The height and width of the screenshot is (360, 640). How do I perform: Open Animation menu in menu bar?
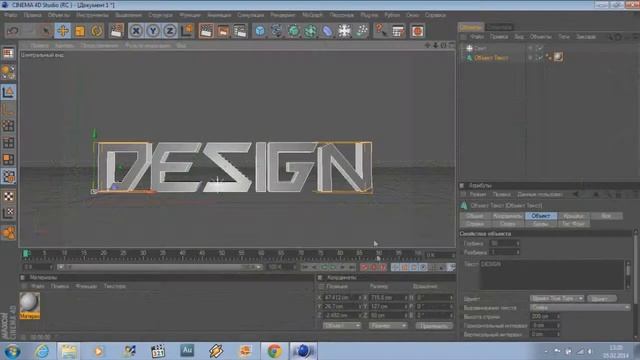tap(219, 15)
